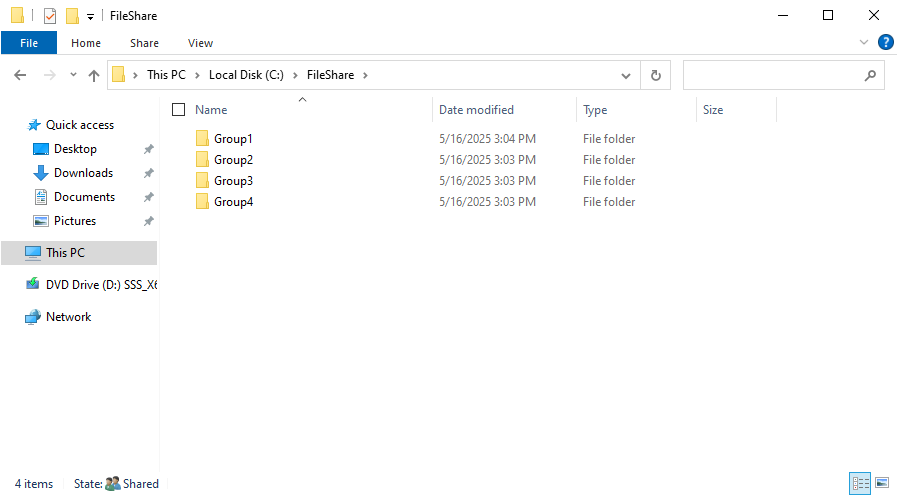
Task: Open Pictures in the navigation pane
Action: coord(75,221)
